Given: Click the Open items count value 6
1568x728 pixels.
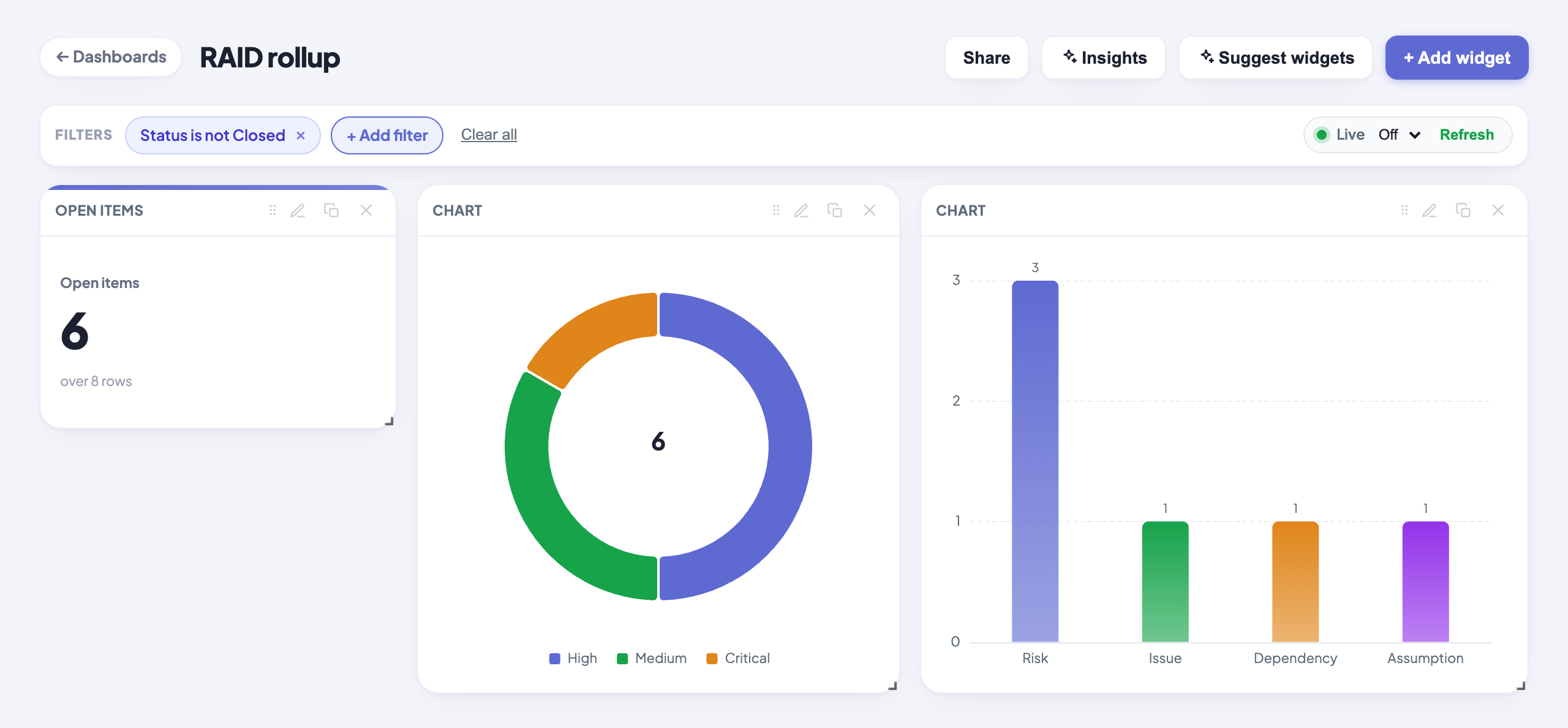Looking at the screenshot, I should [75, 331].
